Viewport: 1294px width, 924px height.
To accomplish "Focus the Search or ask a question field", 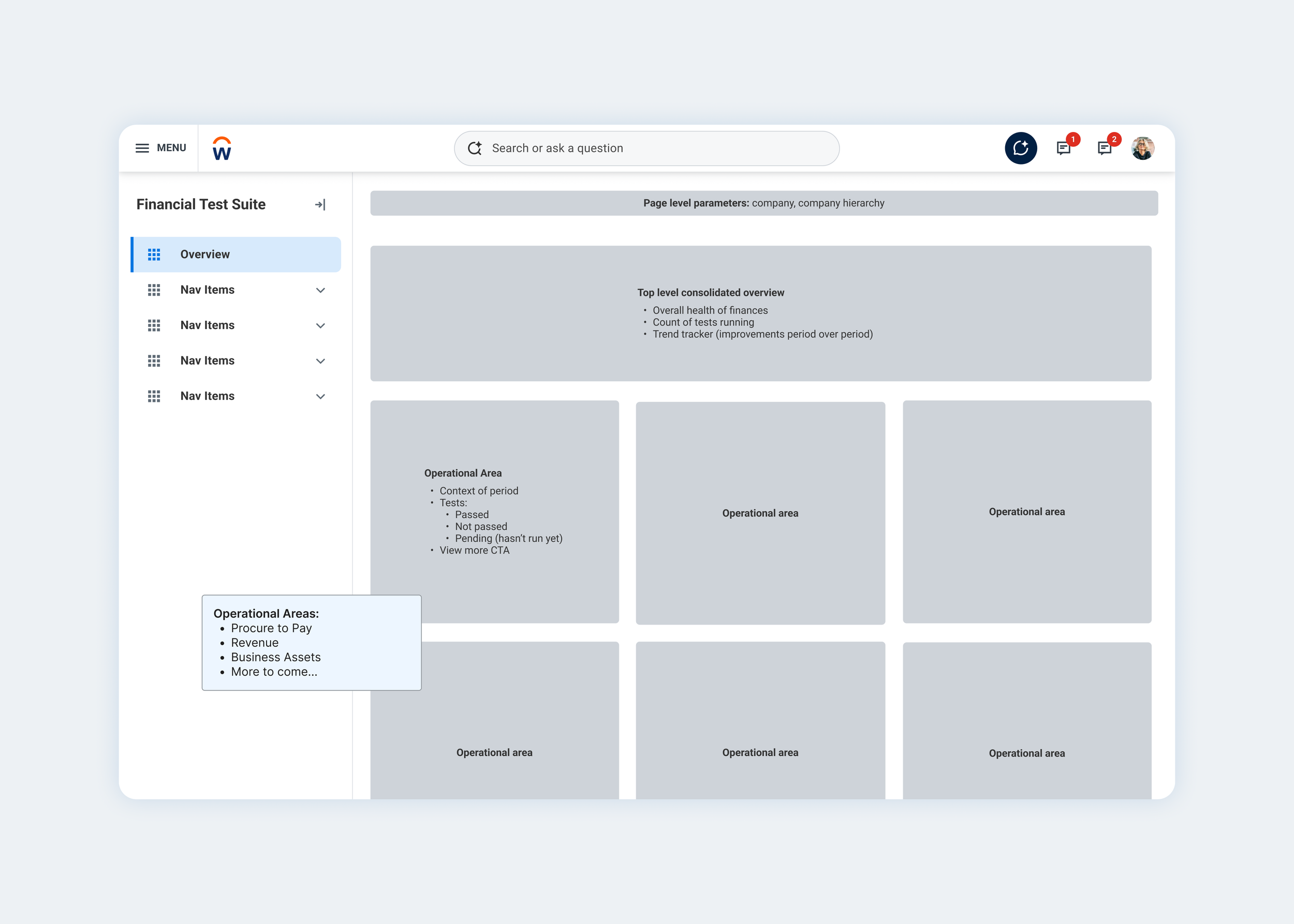I will point(655,148).
